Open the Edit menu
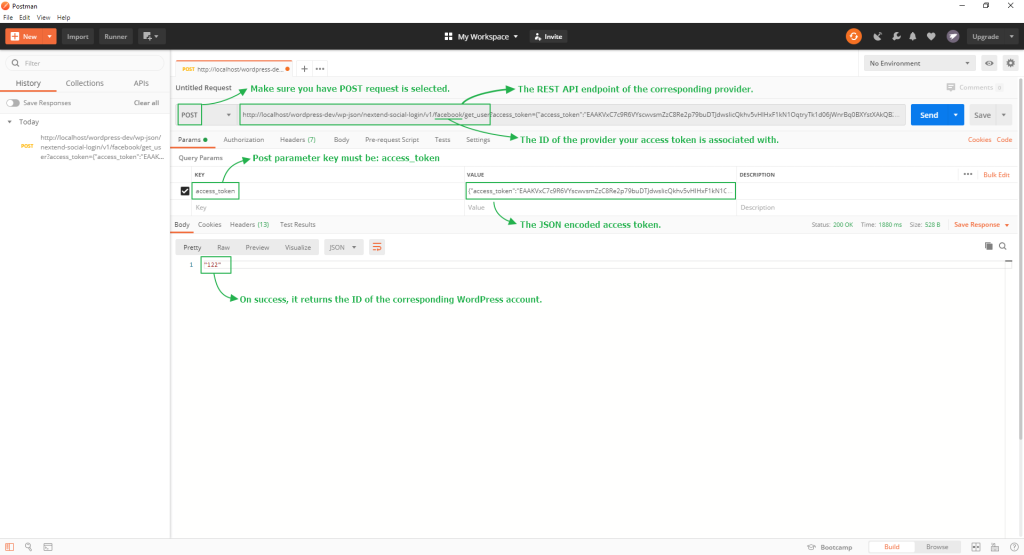The width and height of the screenshot is (1024, 555). tap(24, 18)
